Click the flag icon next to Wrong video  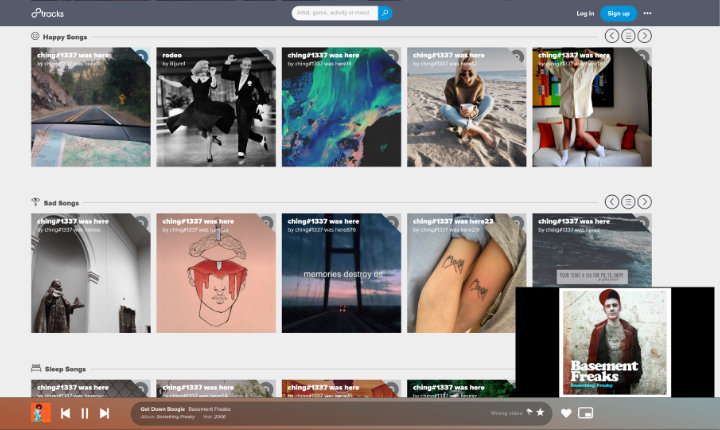pyautogui.click(x=529, y=412)
